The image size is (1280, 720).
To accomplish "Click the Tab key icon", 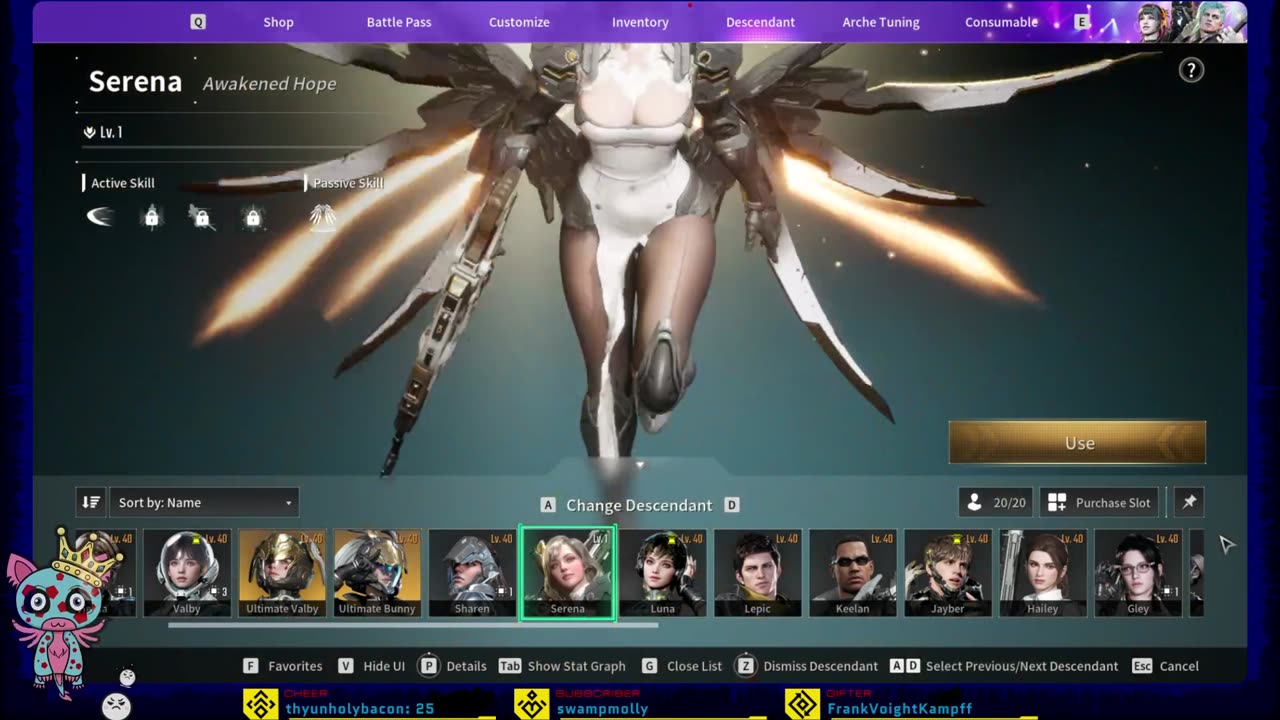I will click(x=510, y=666).
